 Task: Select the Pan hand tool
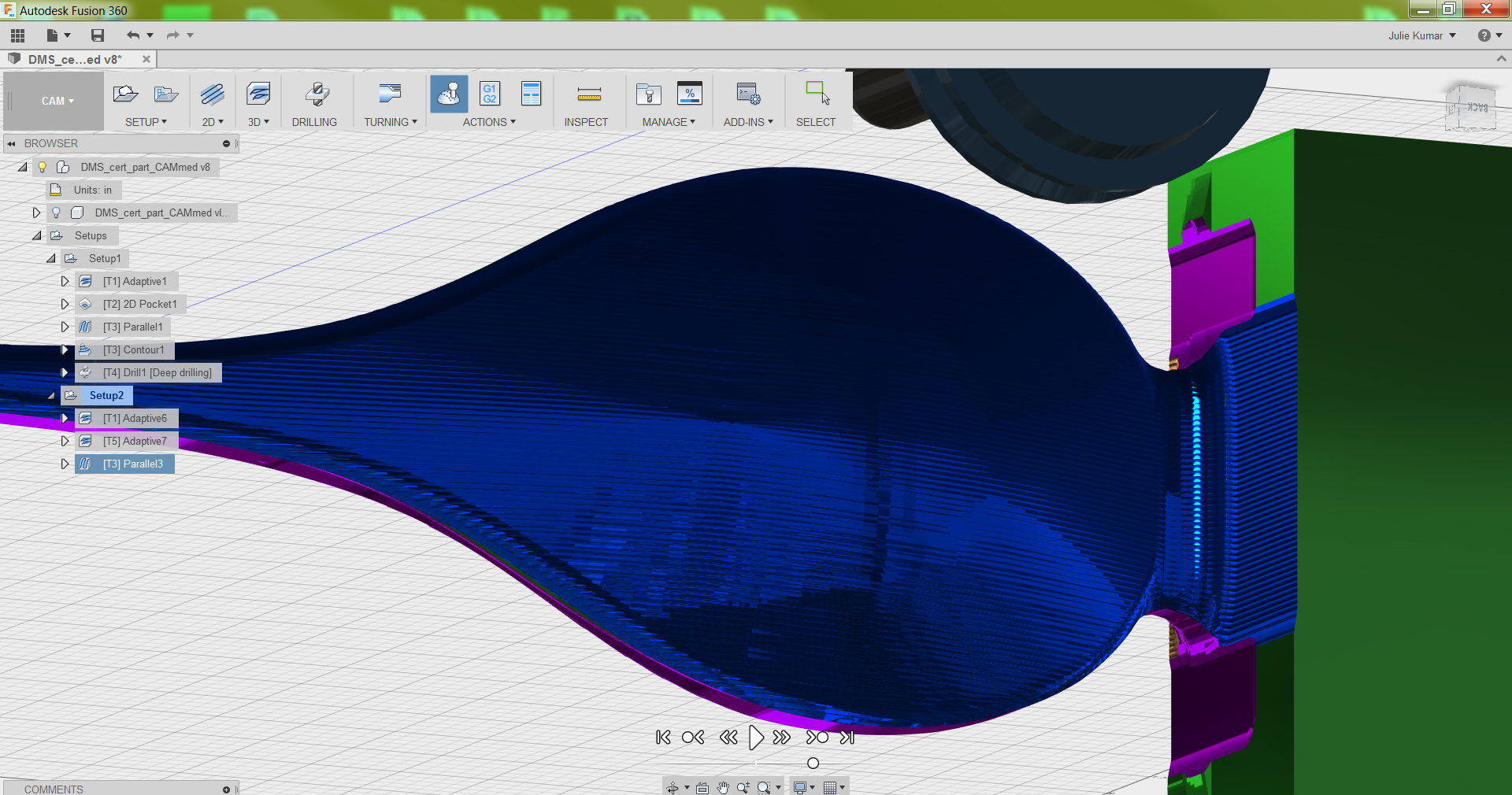[723, 787]
